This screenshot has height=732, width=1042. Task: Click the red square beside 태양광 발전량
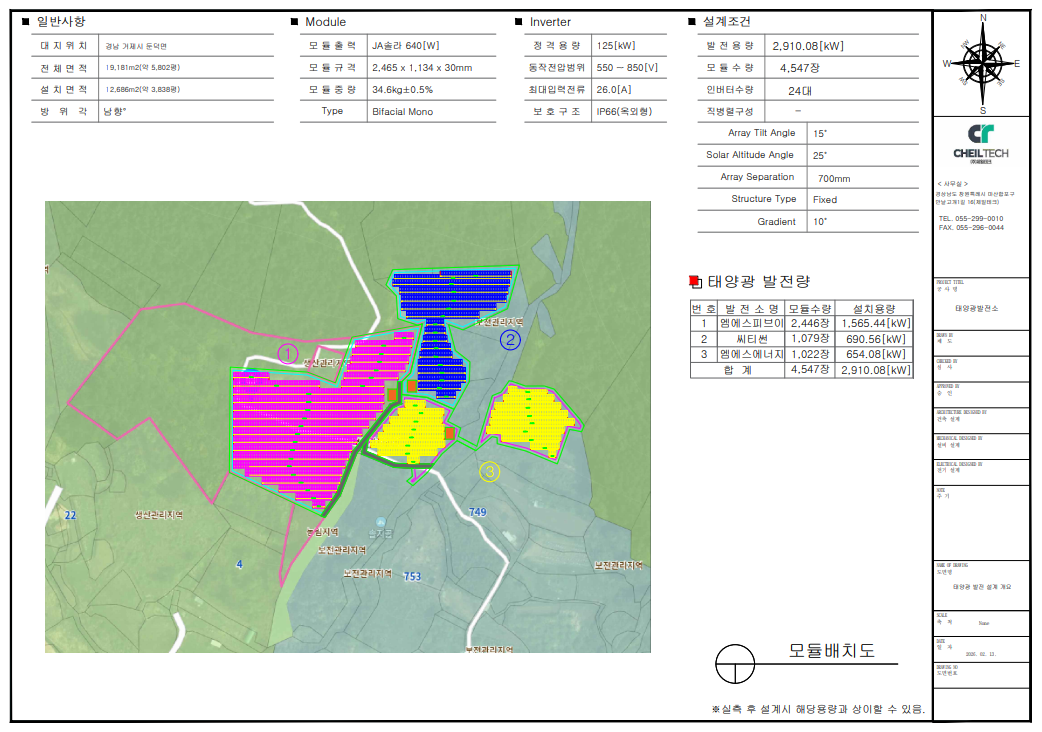point(696,281)
